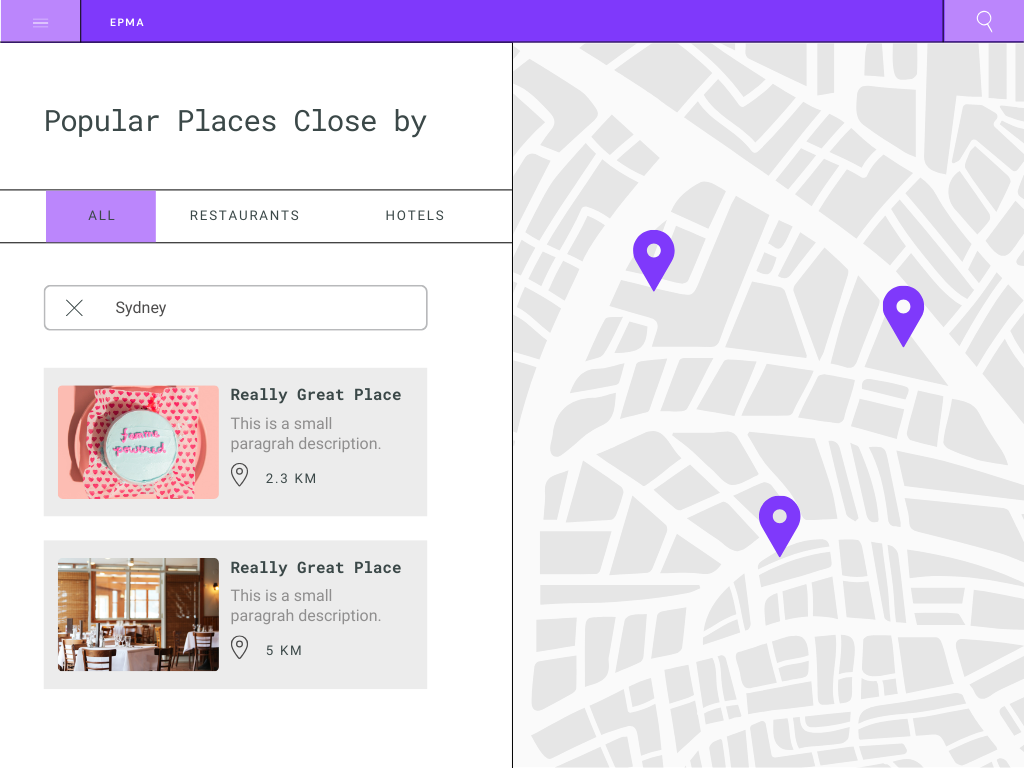
Task: Switch to the RESTAURANTS tab
Action: click(244, 216)
